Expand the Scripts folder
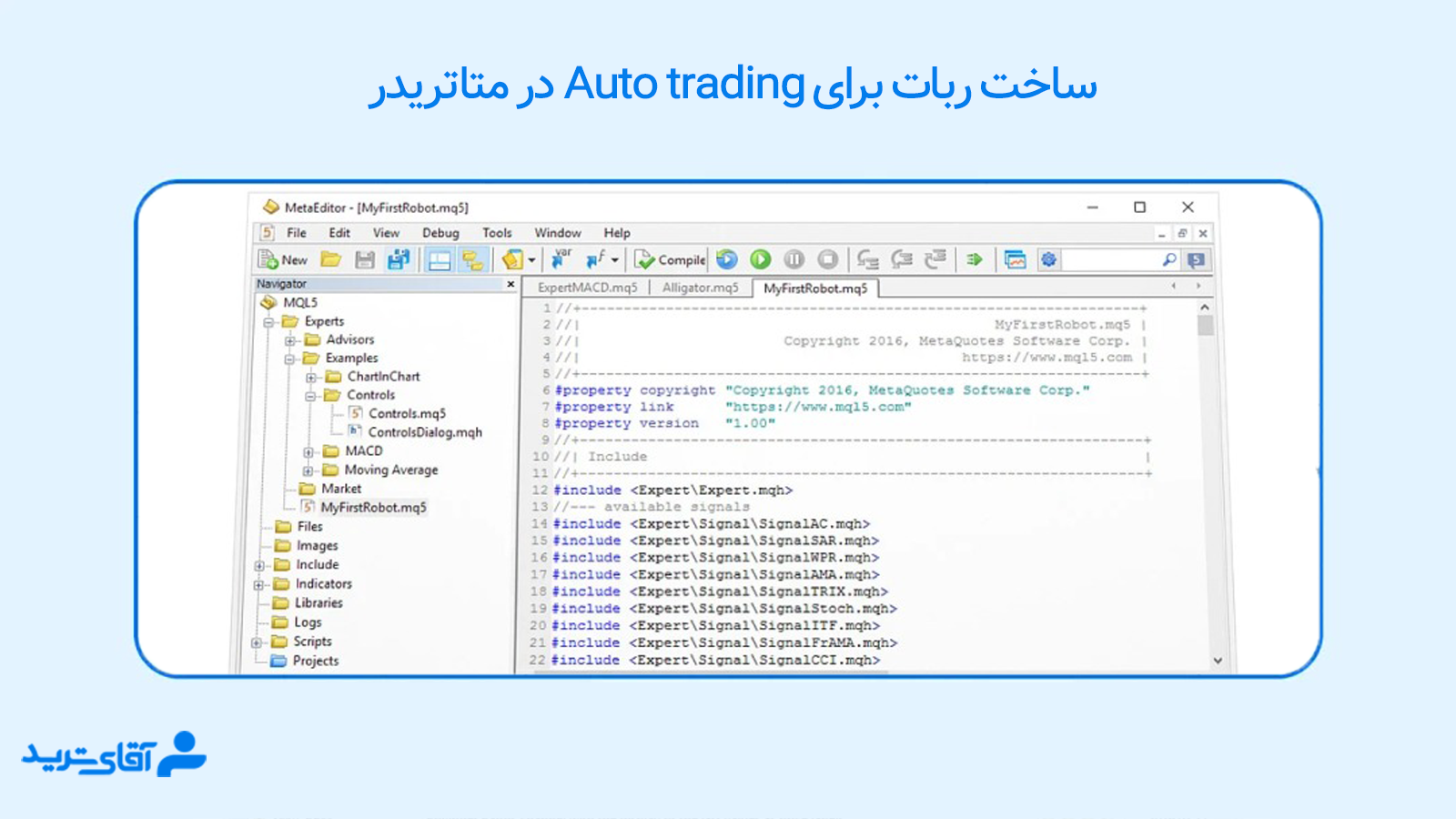This screenshot has width=1456, height=819. (x=257, y=642)
